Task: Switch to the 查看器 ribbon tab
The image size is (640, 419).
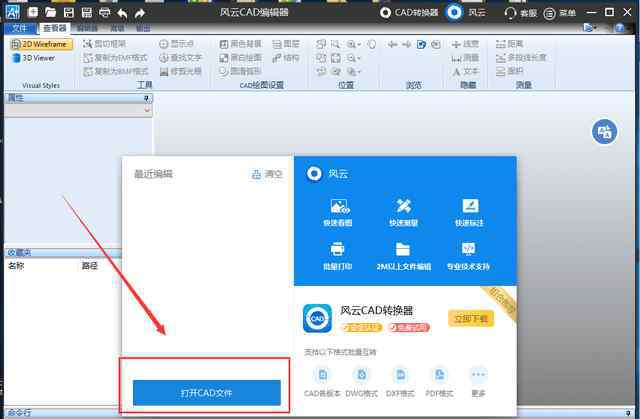Action: point(53,28)
